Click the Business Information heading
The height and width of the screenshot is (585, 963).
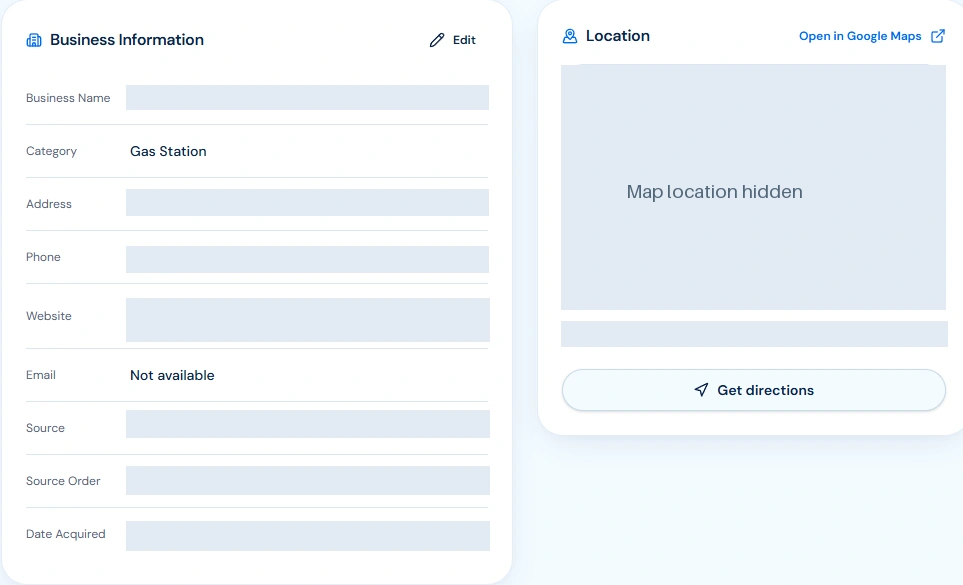(x=127, y=40)
